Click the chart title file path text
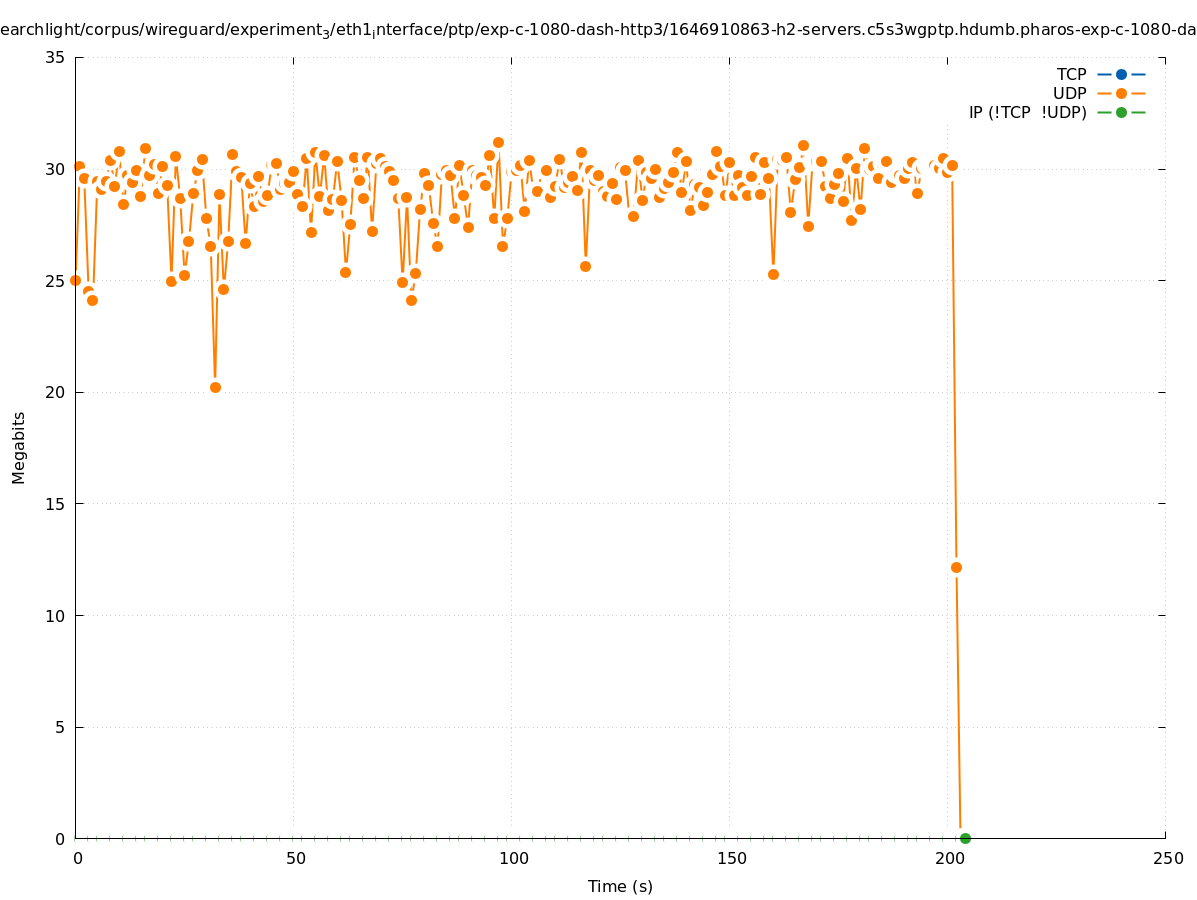 [598, 30]
